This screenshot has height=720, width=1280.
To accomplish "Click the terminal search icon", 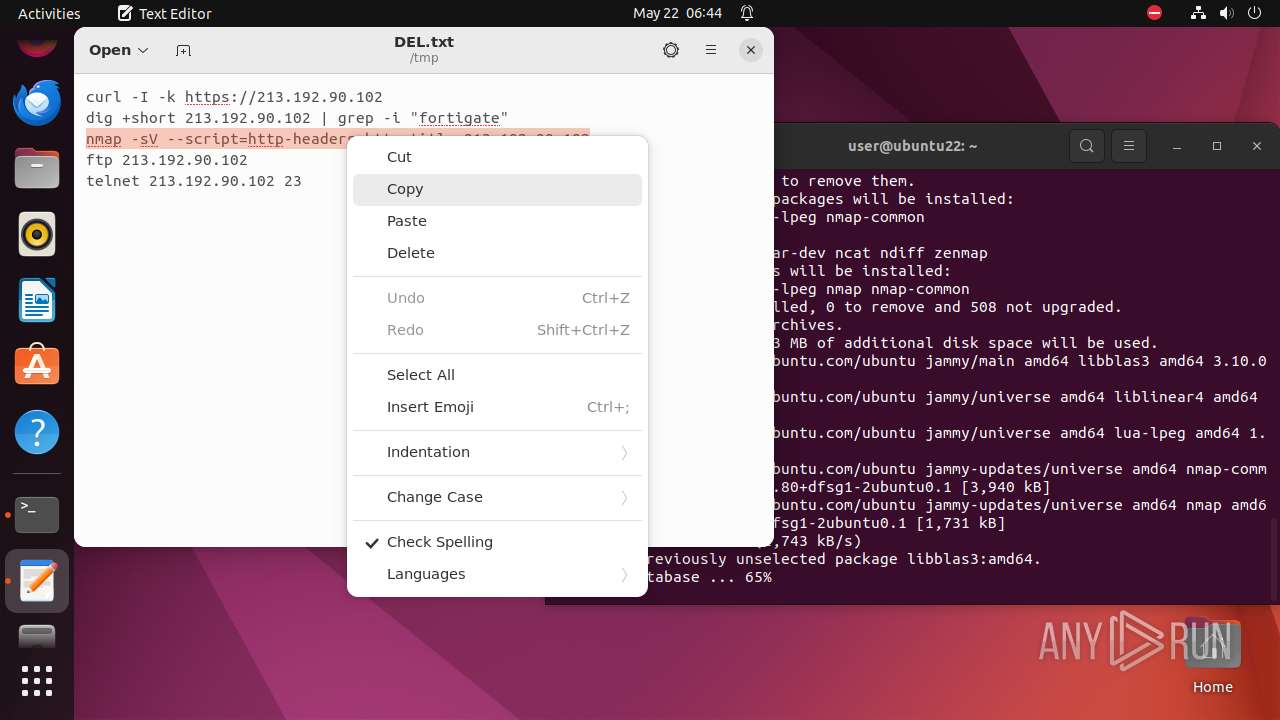I will point(1087,146).
